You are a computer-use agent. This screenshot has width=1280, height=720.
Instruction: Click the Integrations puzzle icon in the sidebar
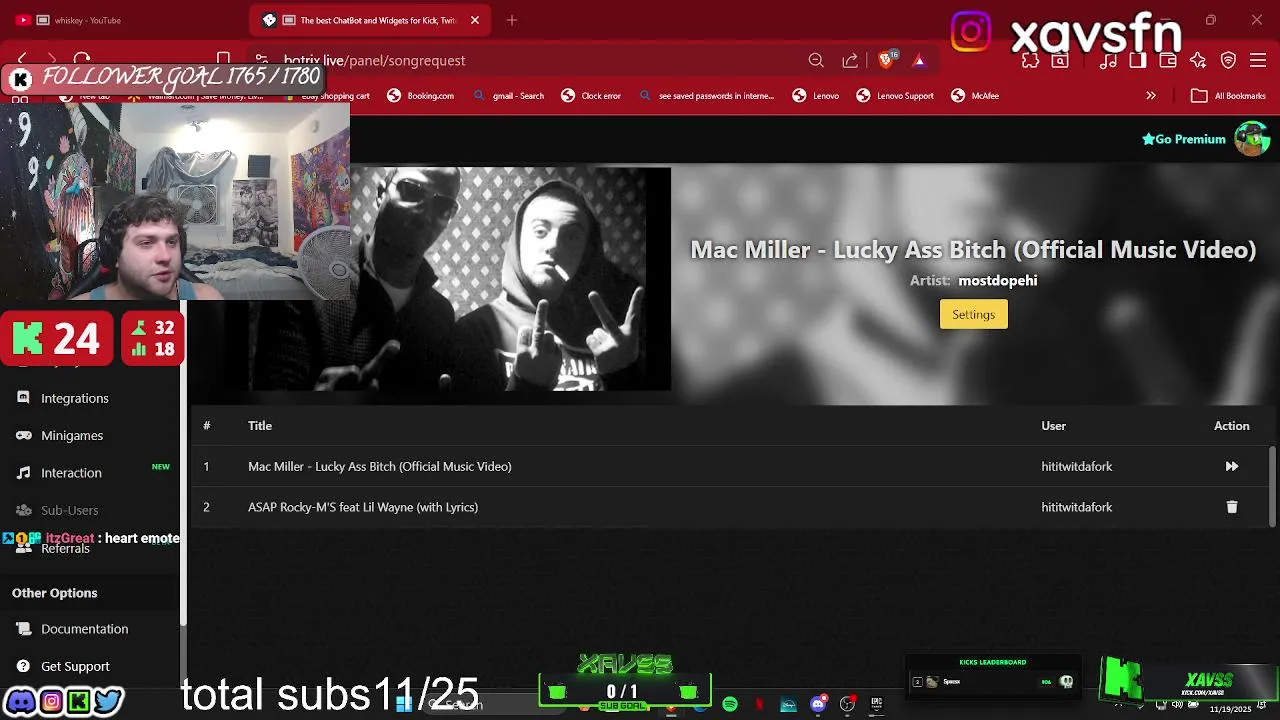[23, 397]
